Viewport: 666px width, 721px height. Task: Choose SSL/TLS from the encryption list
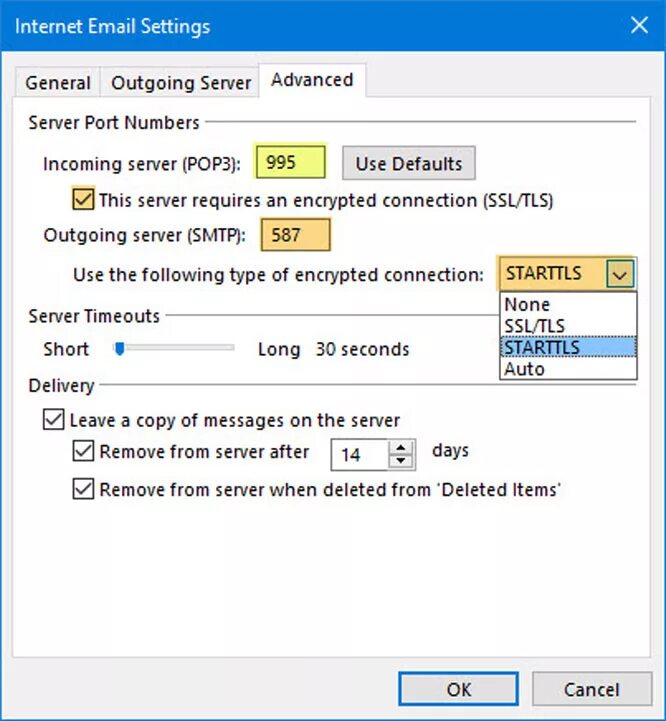click(x=568, y=326)
